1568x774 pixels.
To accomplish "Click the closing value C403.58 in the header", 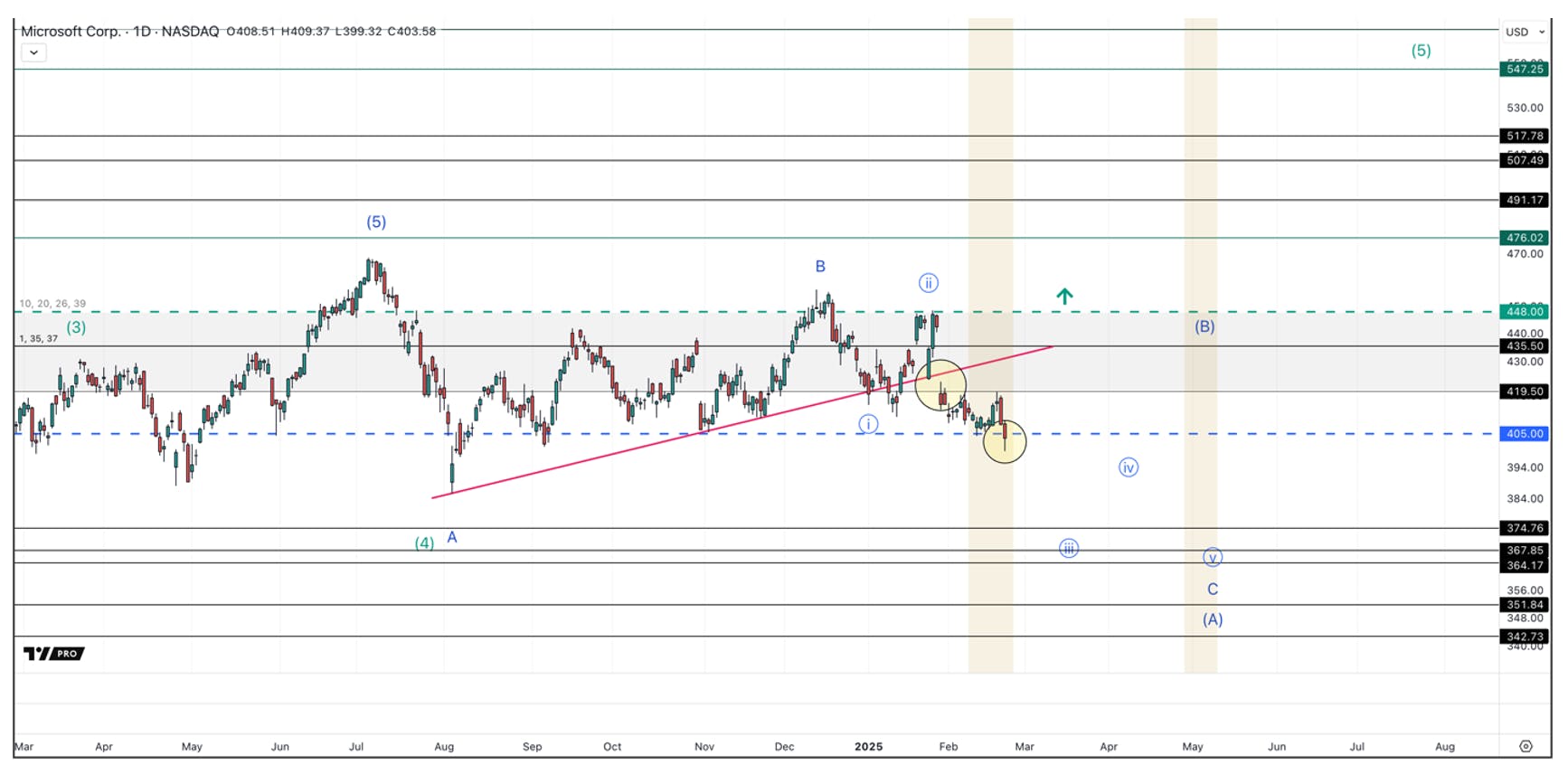I will click(x=411, y=31).
